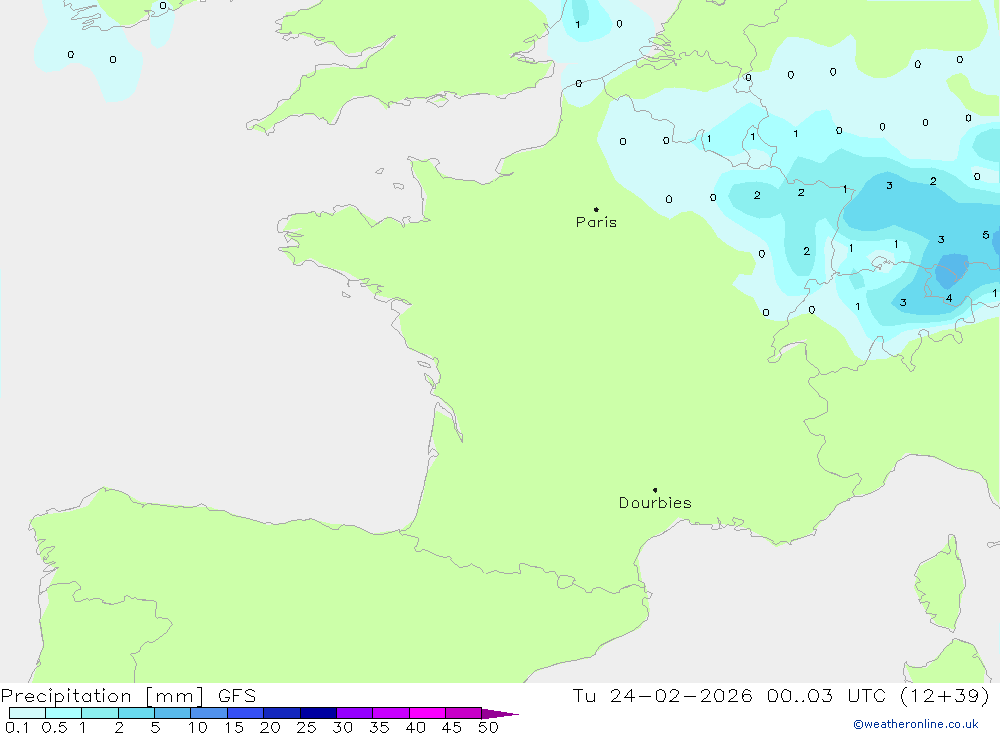Select the Paris map label

tap(596, 223)
